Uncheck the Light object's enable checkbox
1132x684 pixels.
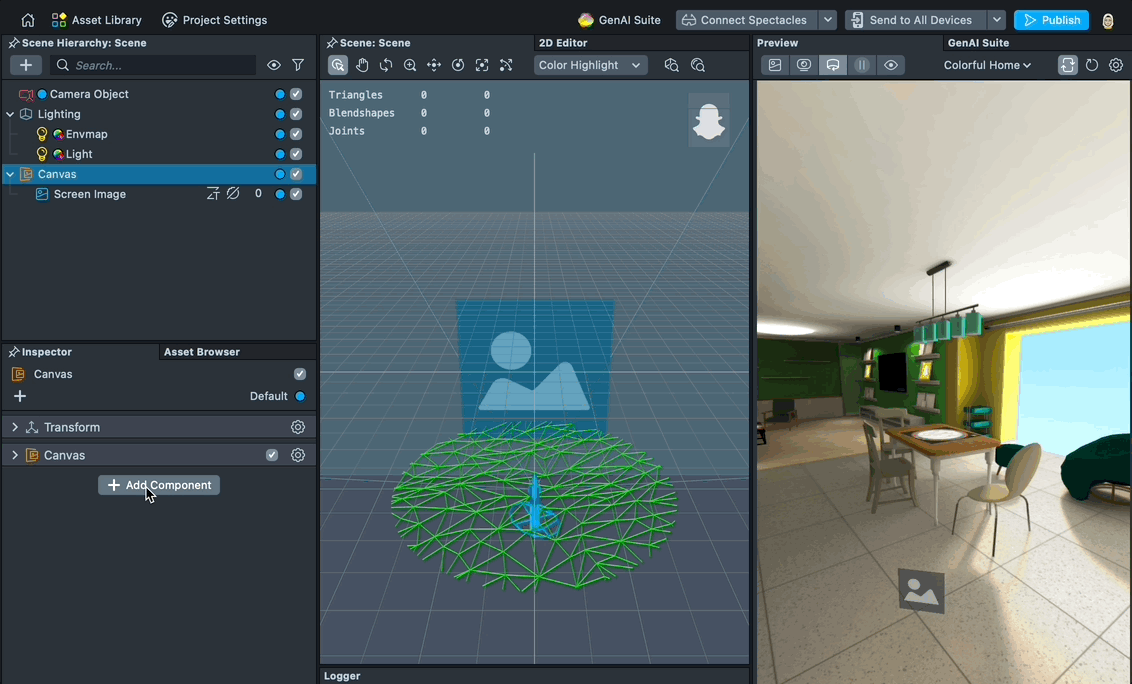point(295,153)
